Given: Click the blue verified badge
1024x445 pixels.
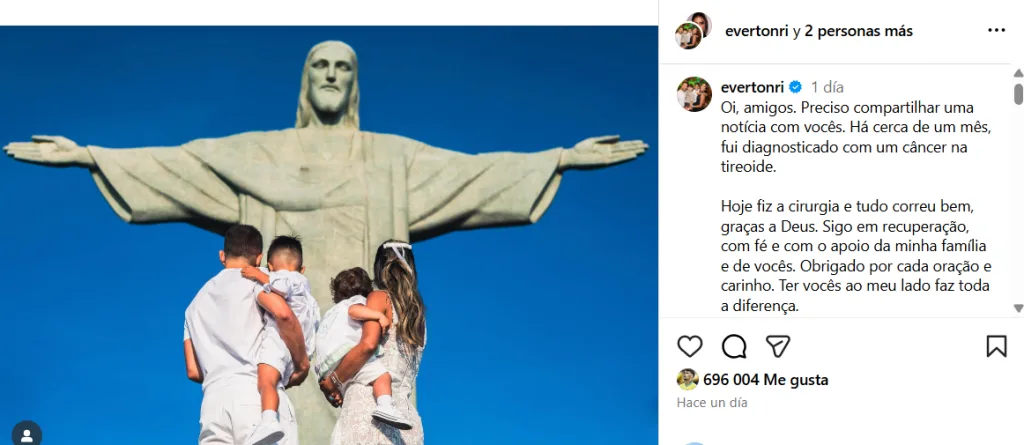Looking at the screenshot, I should point(796,87).
